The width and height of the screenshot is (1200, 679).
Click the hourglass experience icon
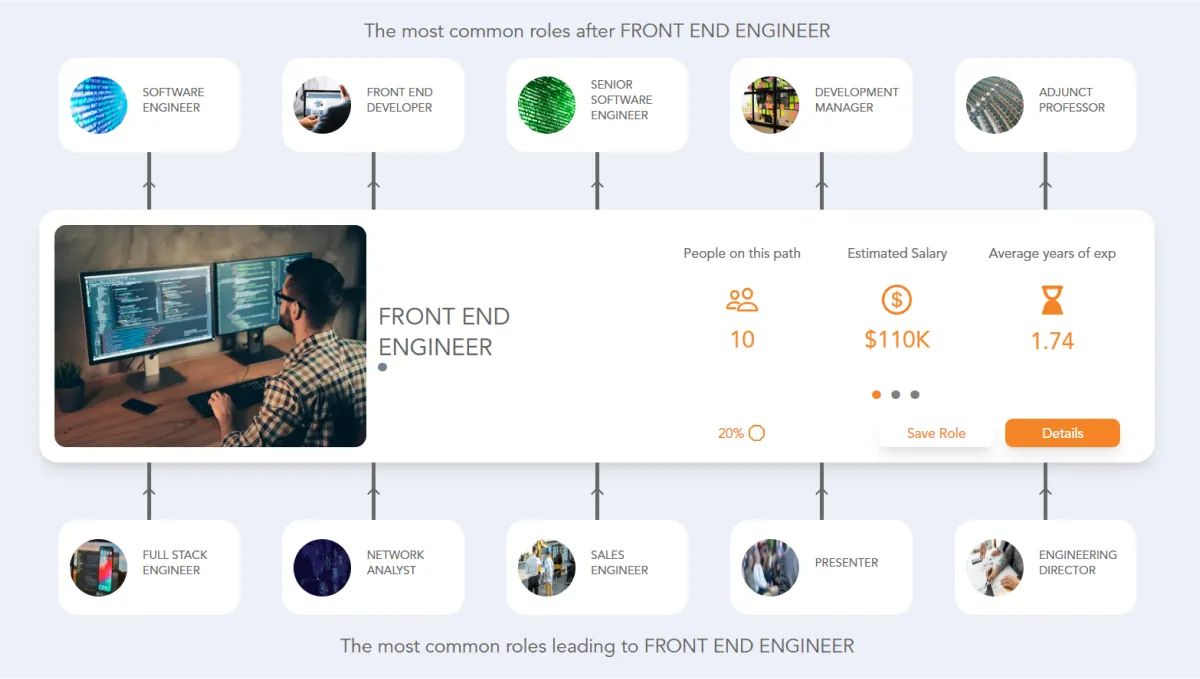(1052, 302)
